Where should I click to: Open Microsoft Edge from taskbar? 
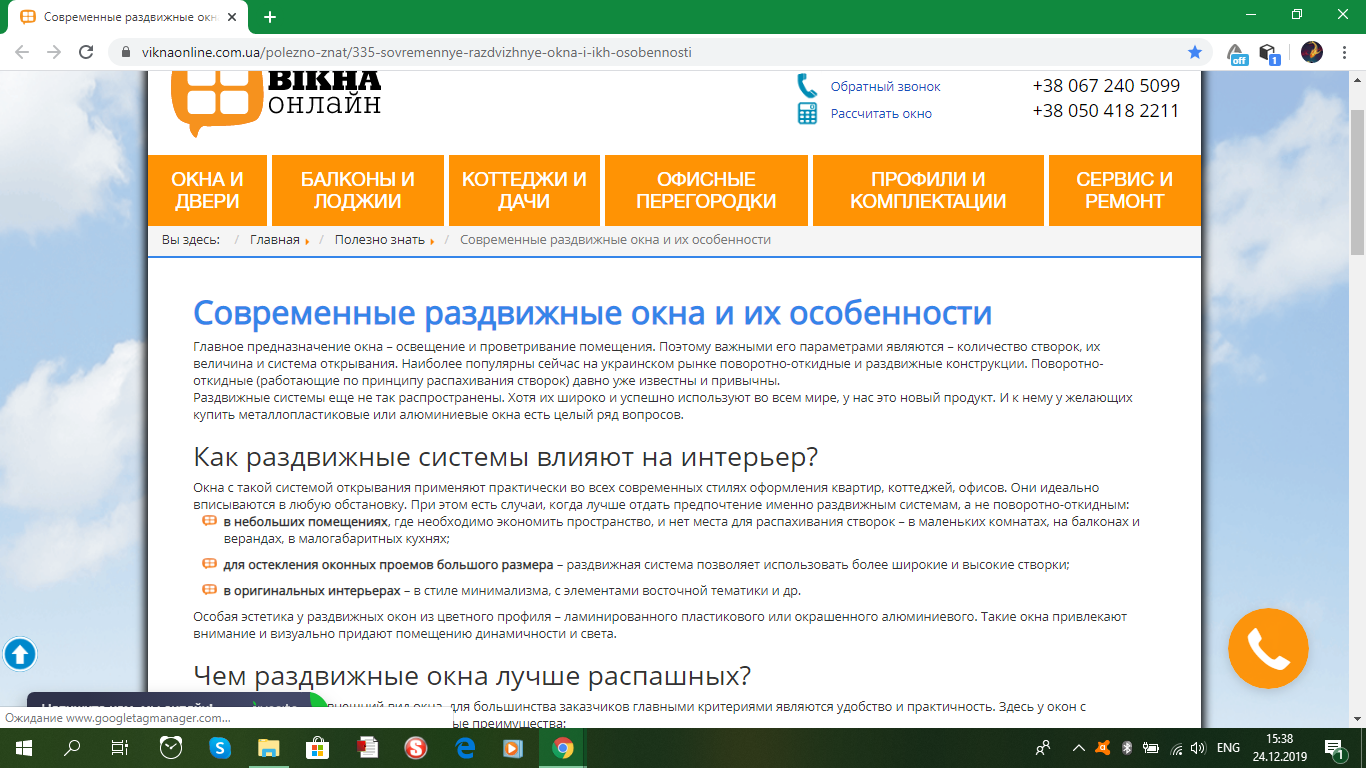465,747
